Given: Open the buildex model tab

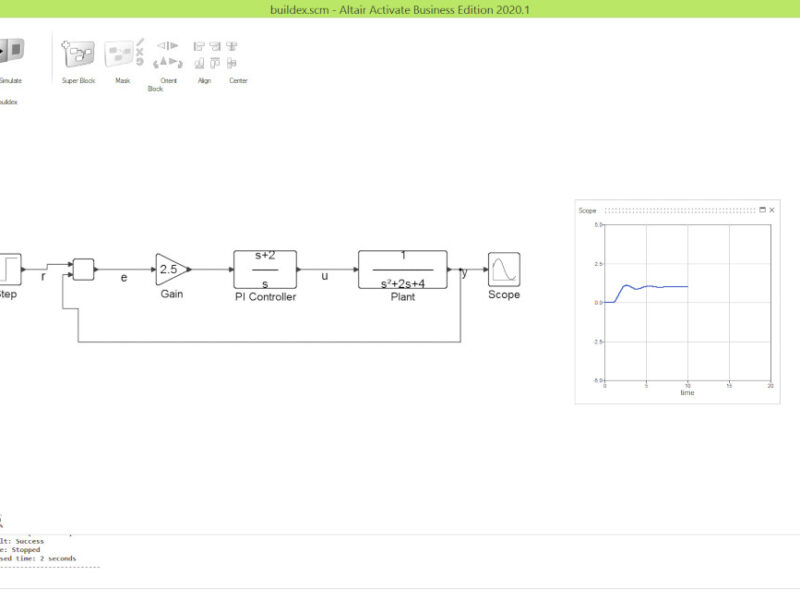Looking at the screenshot, I should click(x=8, y=102).
